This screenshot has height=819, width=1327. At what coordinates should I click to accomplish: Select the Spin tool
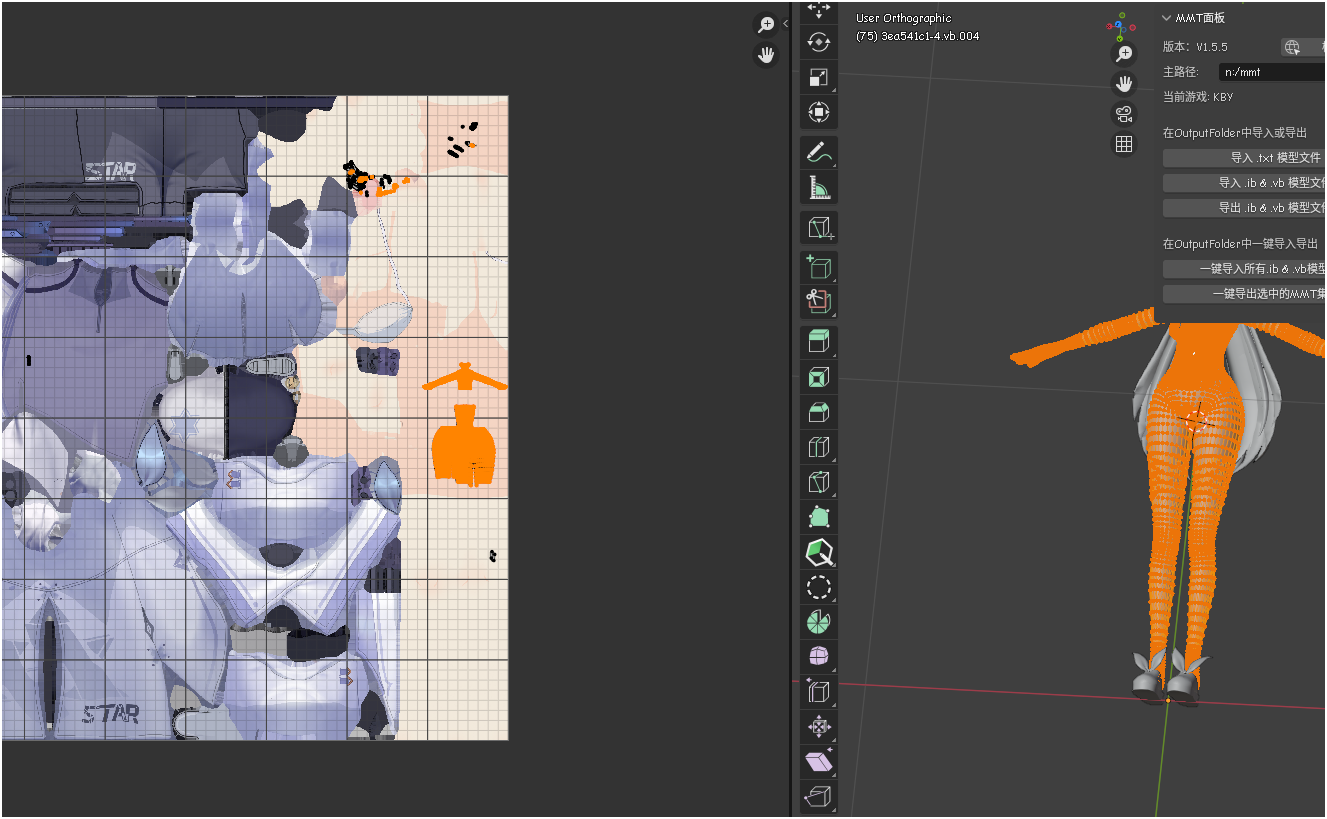819,621
